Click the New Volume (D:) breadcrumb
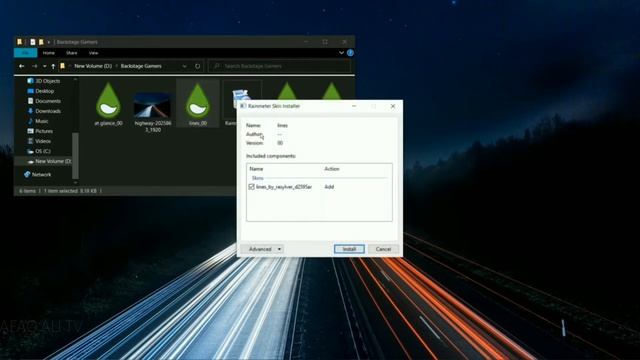 (x=93, y=66)
